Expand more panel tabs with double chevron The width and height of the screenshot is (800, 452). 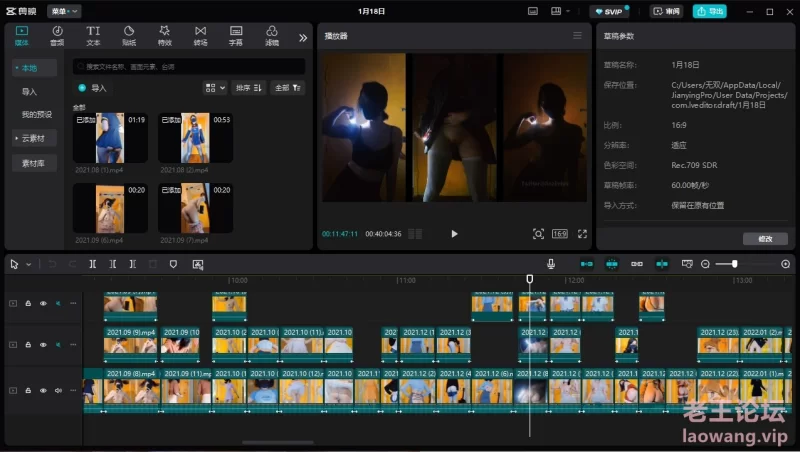coord(303,37)
